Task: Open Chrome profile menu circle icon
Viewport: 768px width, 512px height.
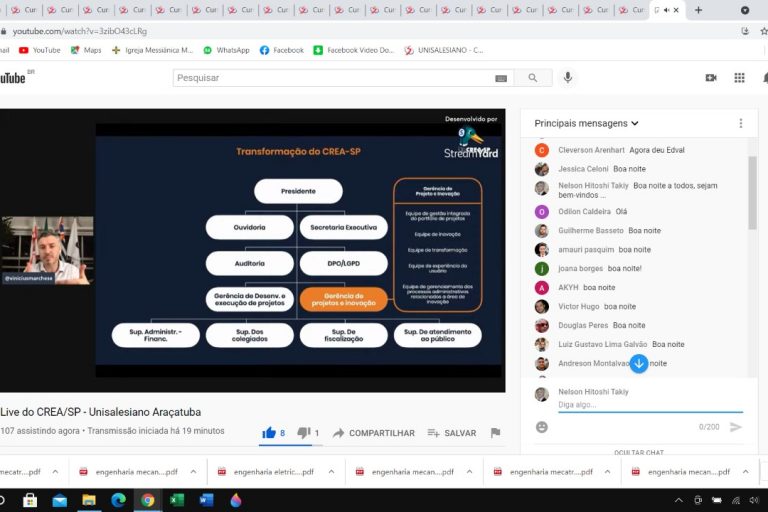Action: 744,10
